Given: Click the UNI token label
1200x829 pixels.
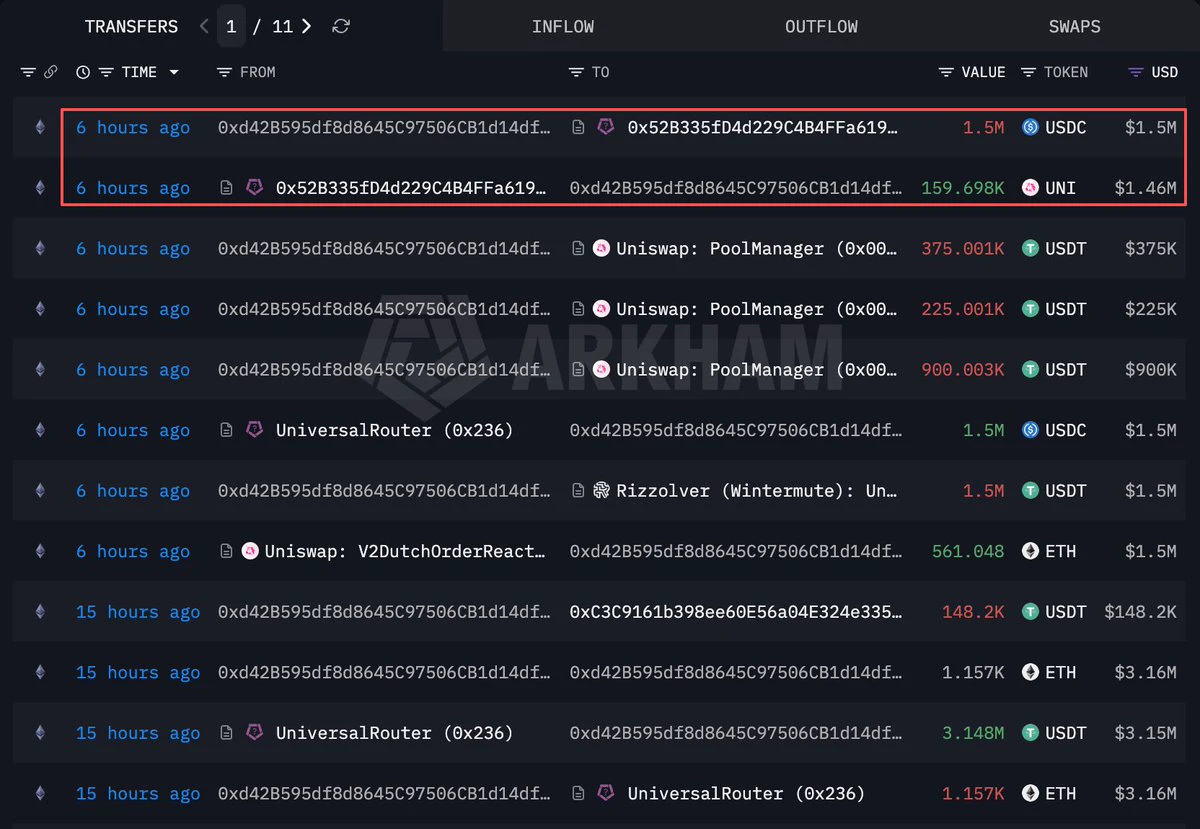Looking at the screenshot, I should pos(1061,188).
